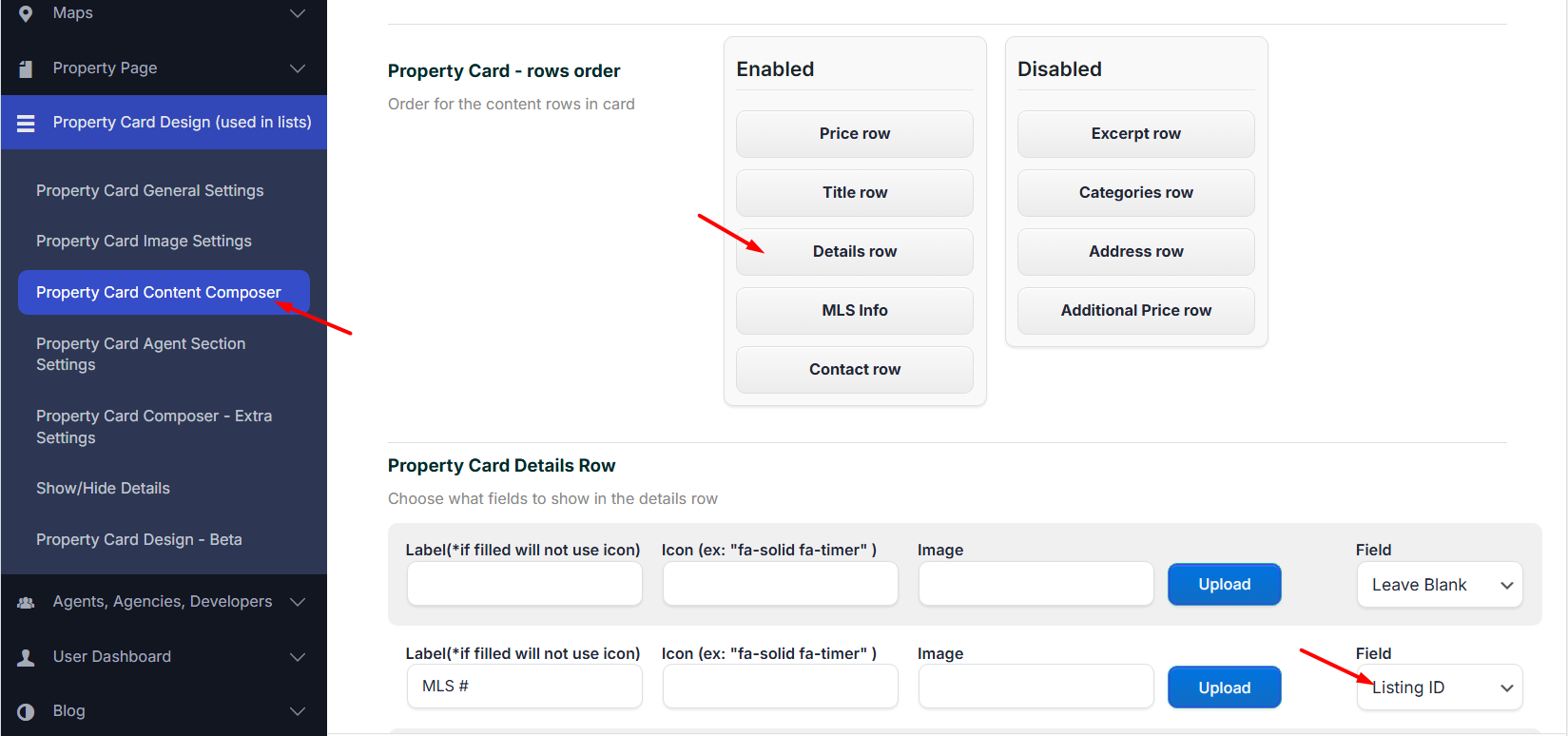Click the Icon input in first row
Screen dimensions: 1568x736
click(780, 584)
